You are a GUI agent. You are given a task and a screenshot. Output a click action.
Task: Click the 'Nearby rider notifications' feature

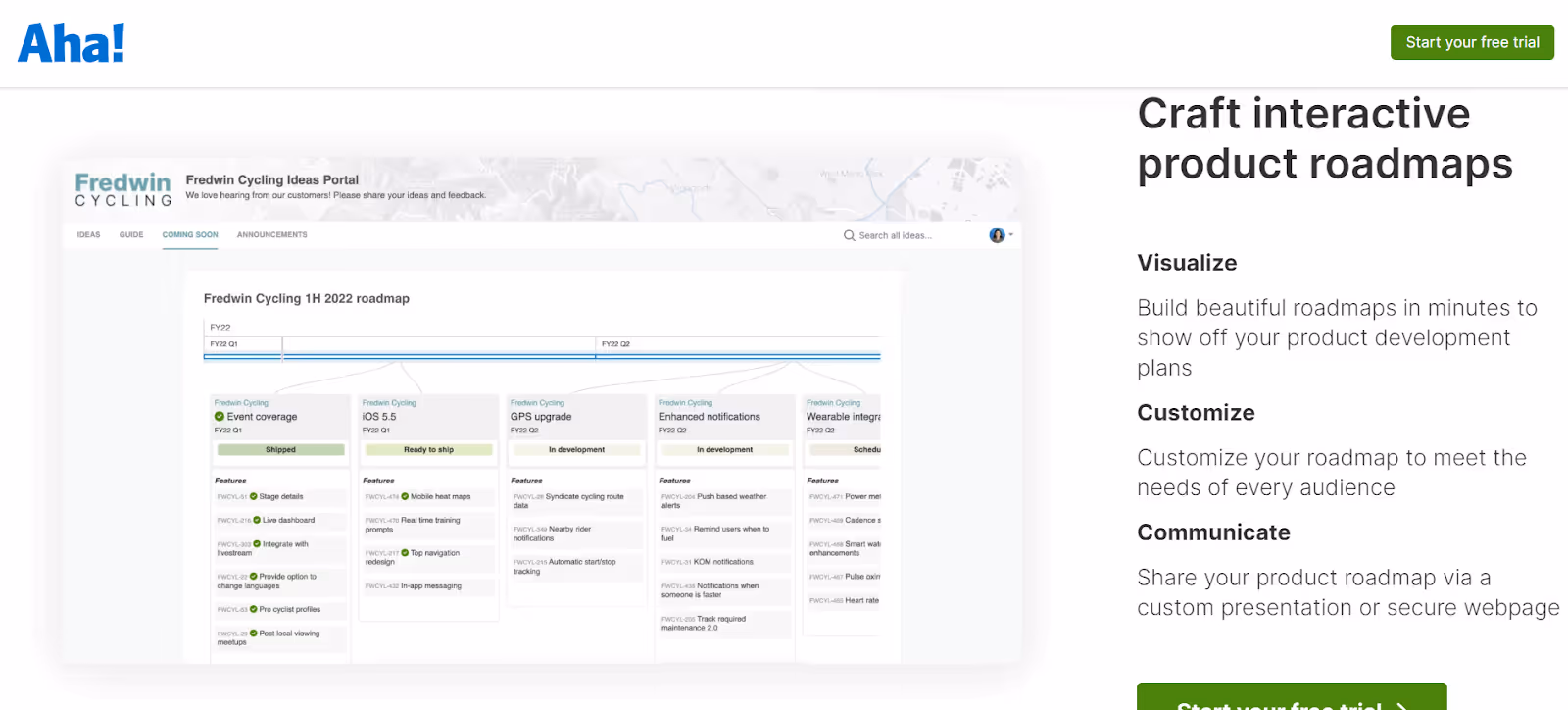coord(576,533)
